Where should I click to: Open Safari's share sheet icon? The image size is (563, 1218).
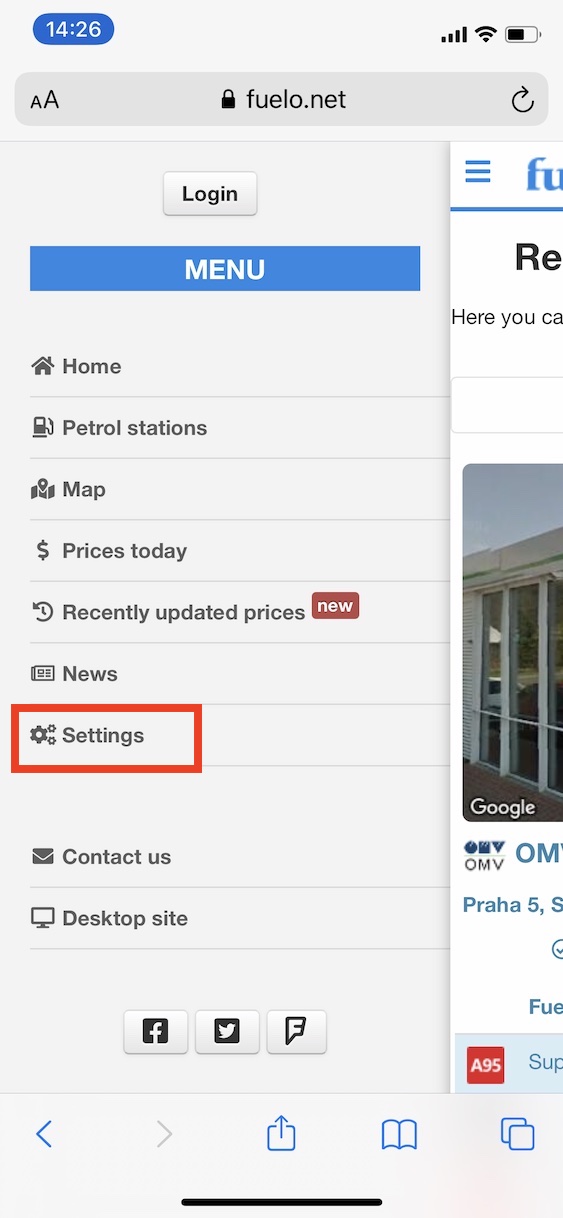[282, 1133]
